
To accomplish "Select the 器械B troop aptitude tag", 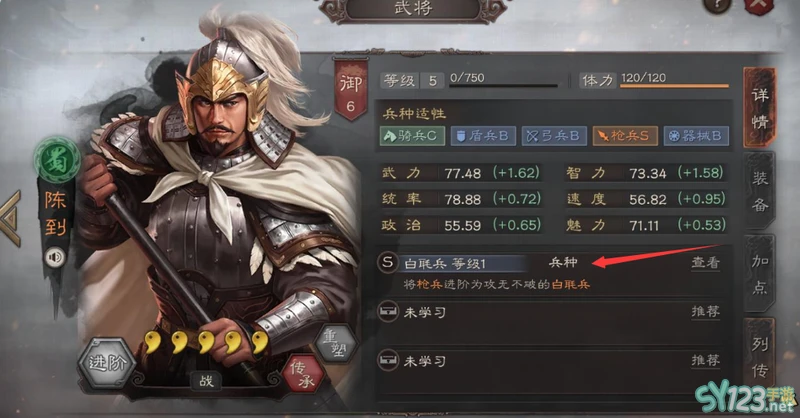I will [x=696, y=136].
